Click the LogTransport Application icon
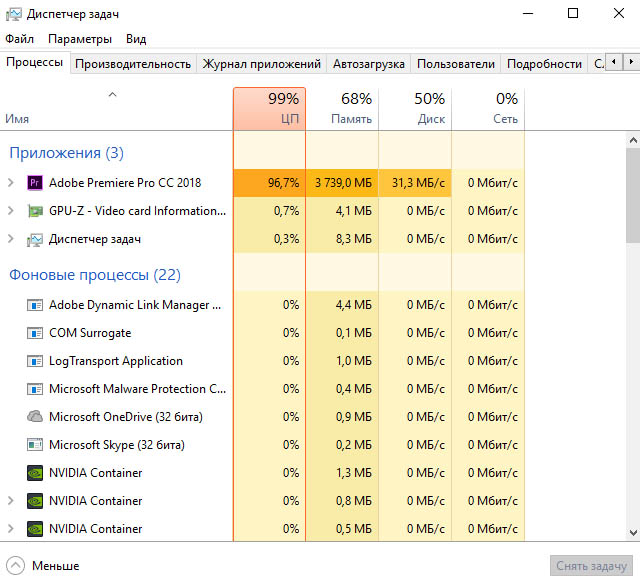The width and height of the screenshot is (640, 588). [35, 361]
